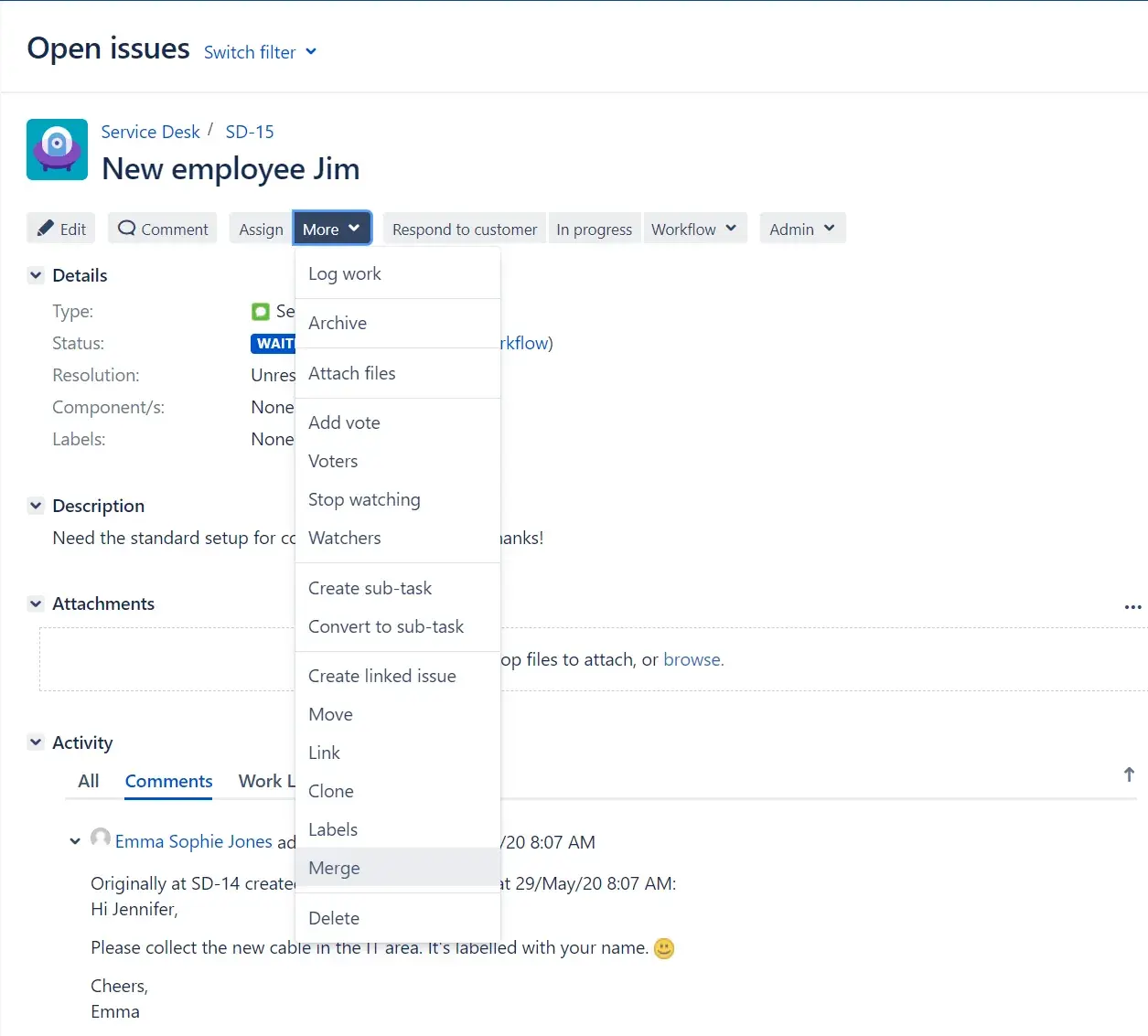Open the Workflow dropdown
1148x1036 pixels.
click(x=693, y=229)
